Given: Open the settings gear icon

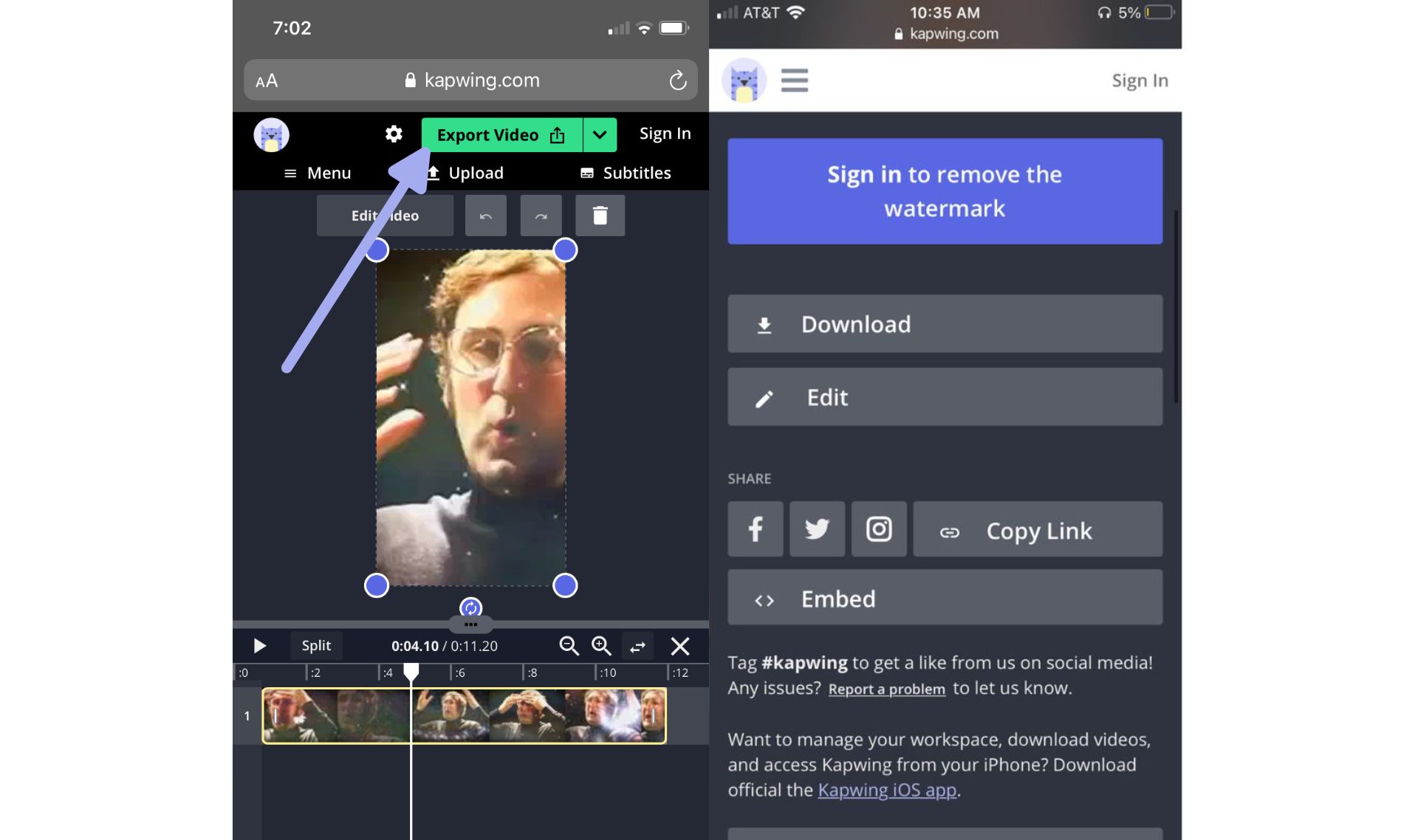Looking at the screenshot, I should [x=394, y=134].
